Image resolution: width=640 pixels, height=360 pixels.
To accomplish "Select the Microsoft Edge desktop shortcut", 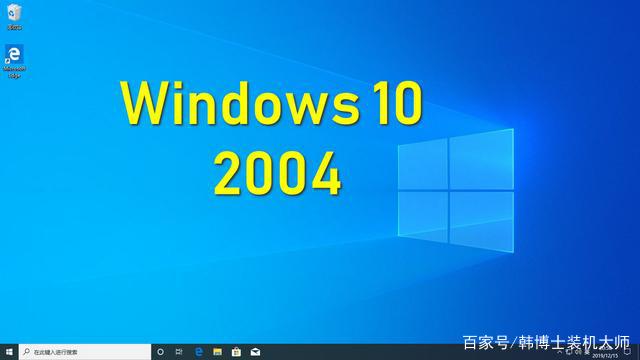I will click(x=14, y=61).
